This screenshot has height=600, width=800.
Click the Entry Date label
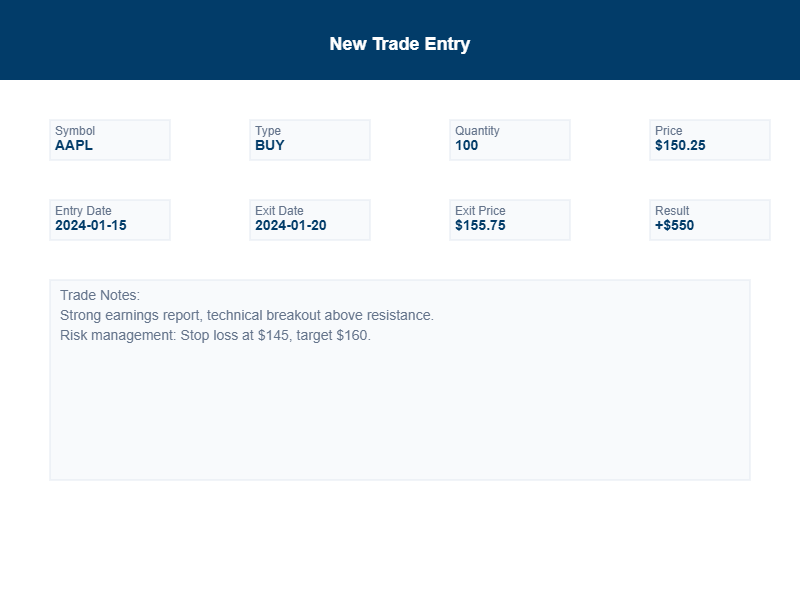82,210
